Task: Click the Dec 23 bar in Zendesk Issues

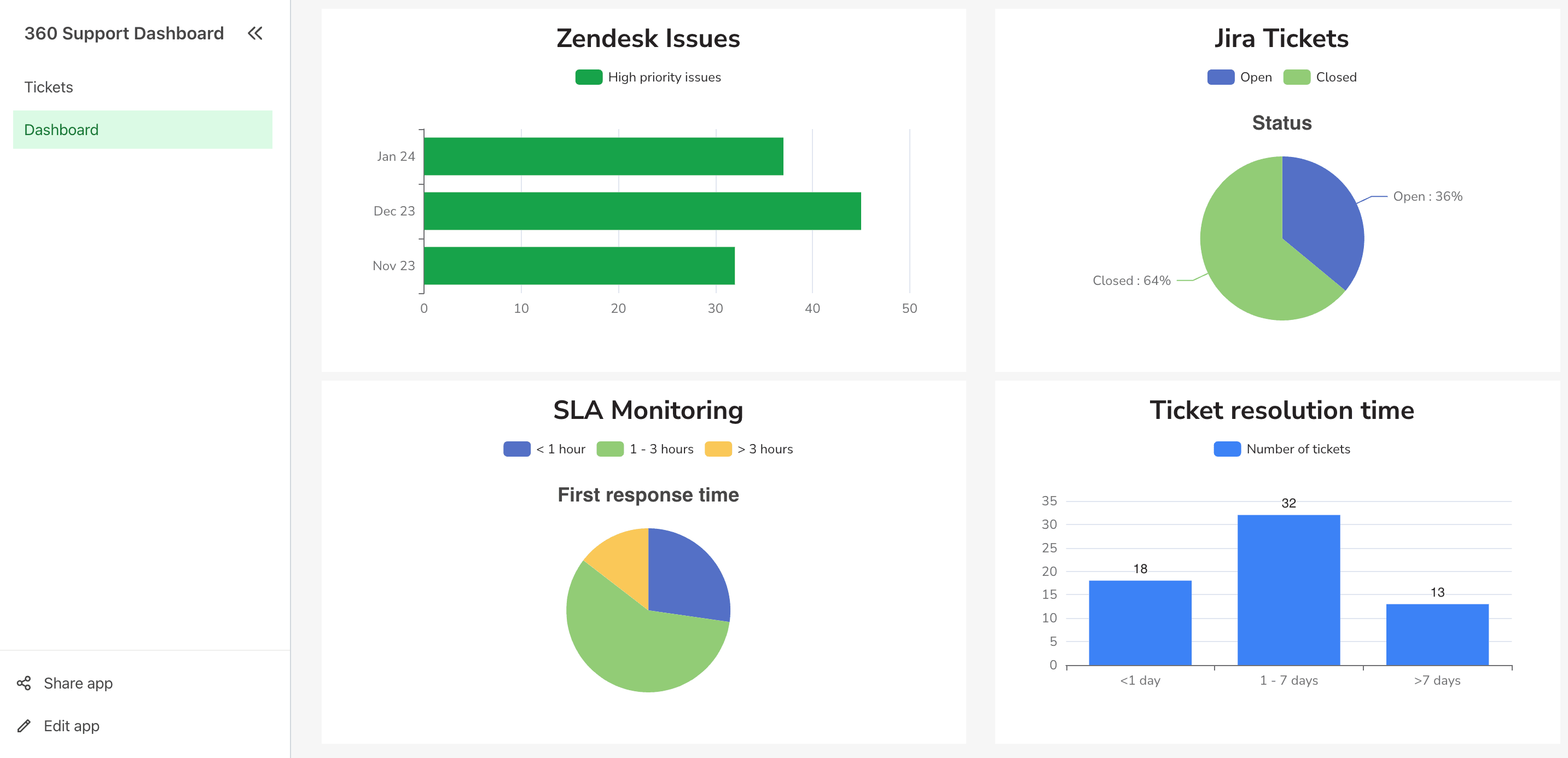Action: 639,211
